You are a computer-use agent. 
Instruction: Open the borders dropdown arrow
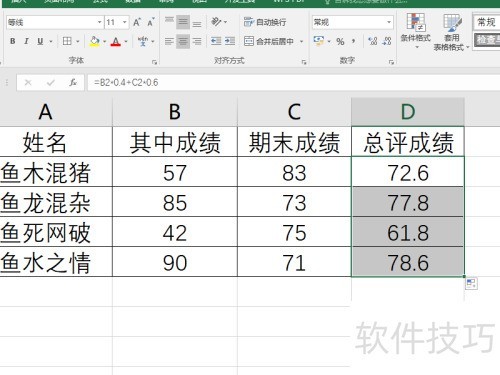[78, 41]
